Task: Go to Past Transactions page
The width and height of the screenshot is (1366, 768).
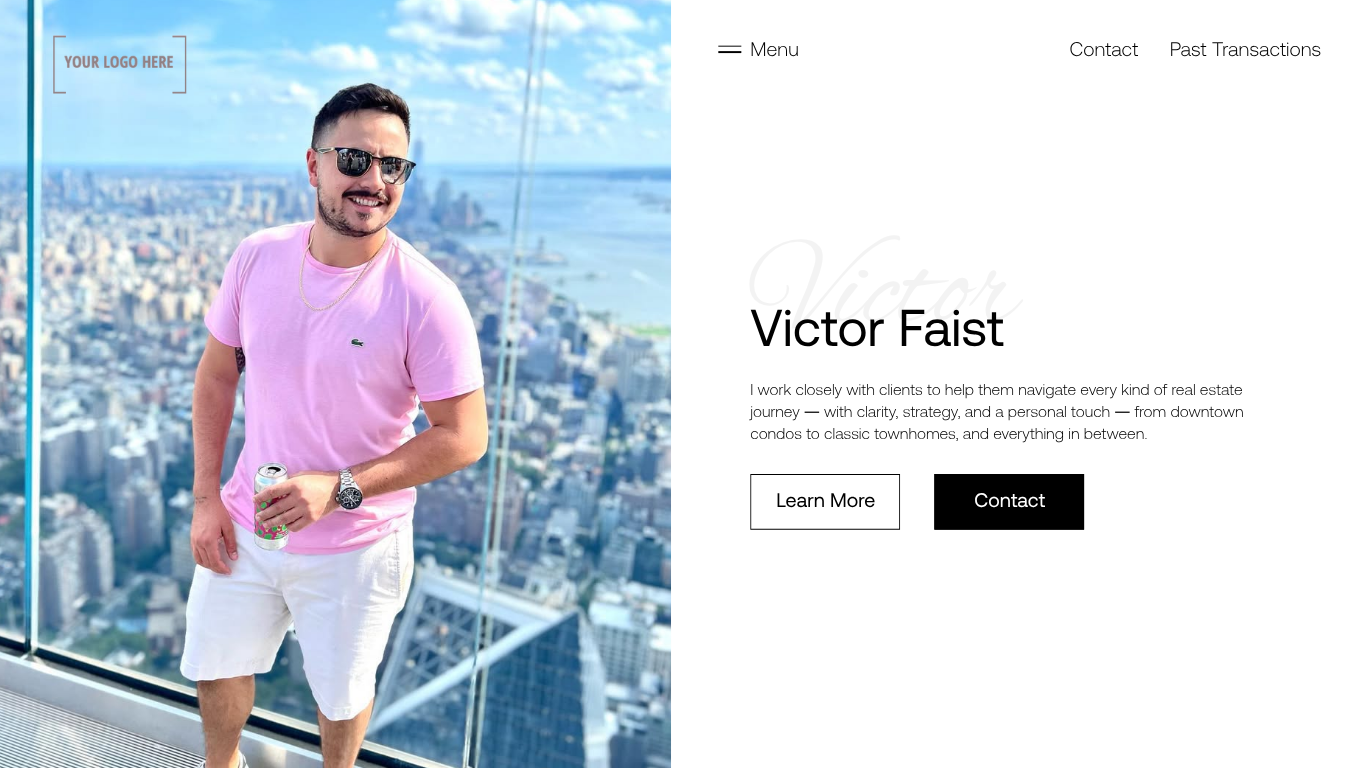Action: coord(1245,50)
